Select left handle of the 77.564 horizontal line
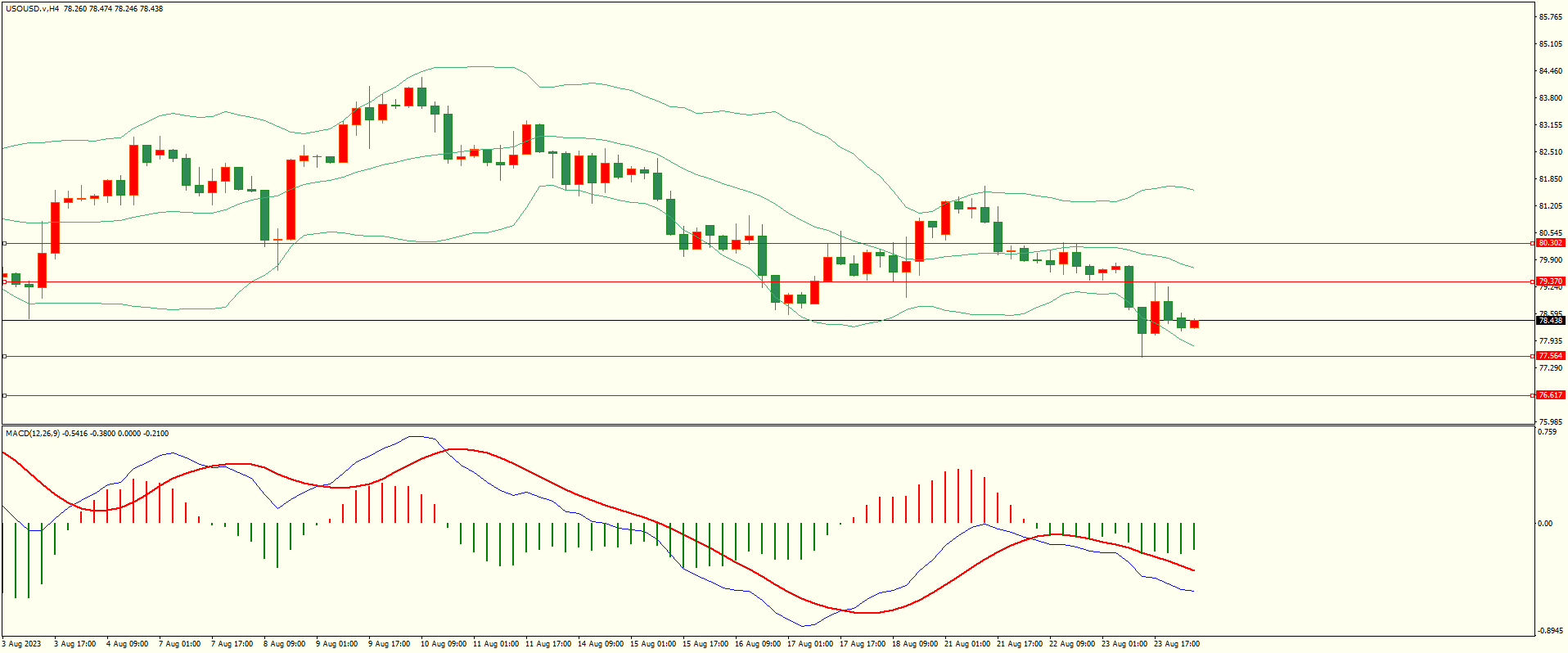Viewport: 1568px width, 653px height. click(x=4, y=356)
